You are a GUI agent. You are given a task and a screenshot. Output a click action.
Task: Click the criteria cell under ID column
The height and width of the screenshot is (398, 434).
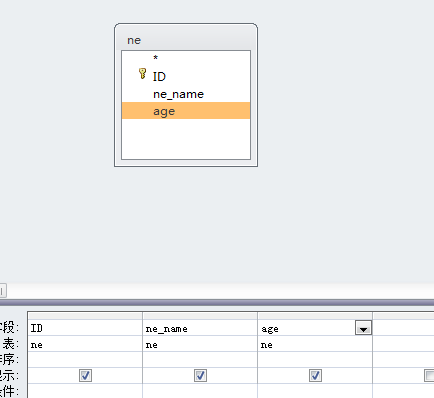pos(85,391)
